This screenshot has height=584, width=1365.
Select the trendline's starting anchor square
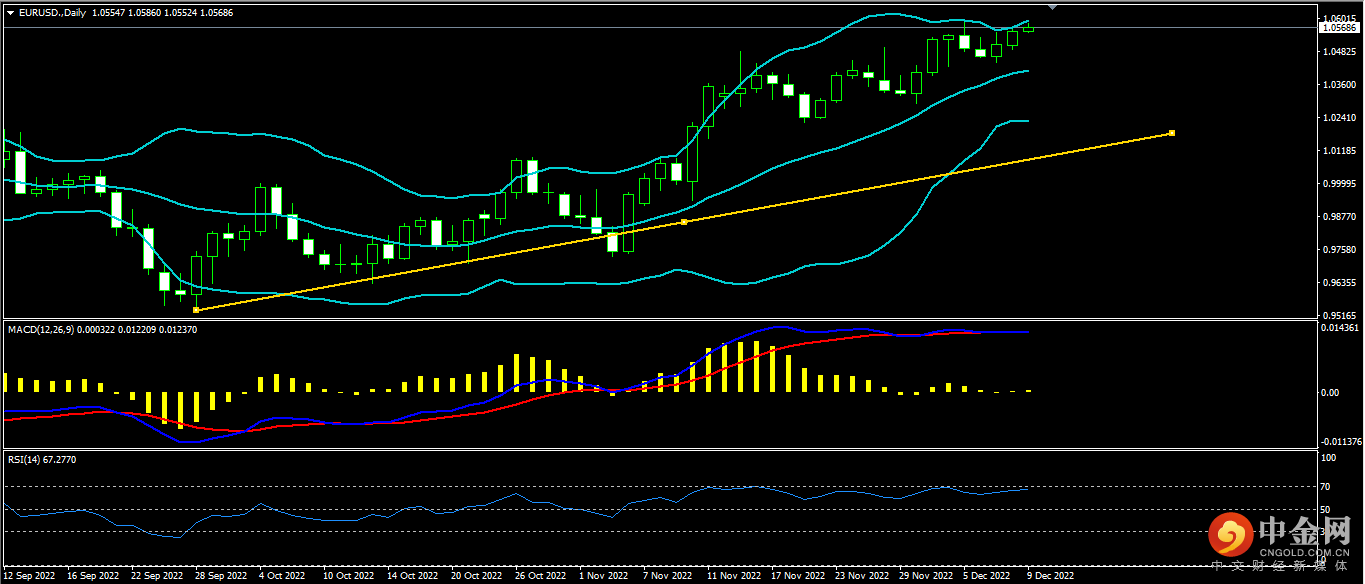click(196, 310)
